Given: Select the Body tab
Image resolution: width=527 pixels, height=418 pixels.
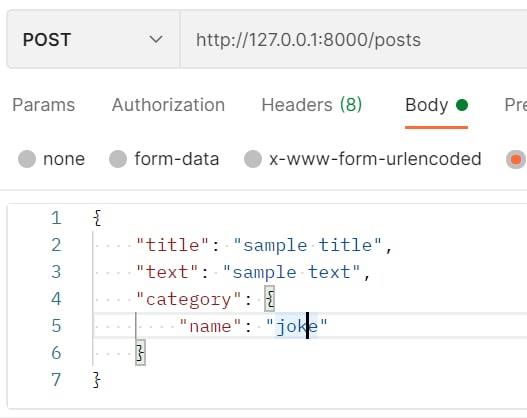Looking at the screenshot, I should point(436,105).
